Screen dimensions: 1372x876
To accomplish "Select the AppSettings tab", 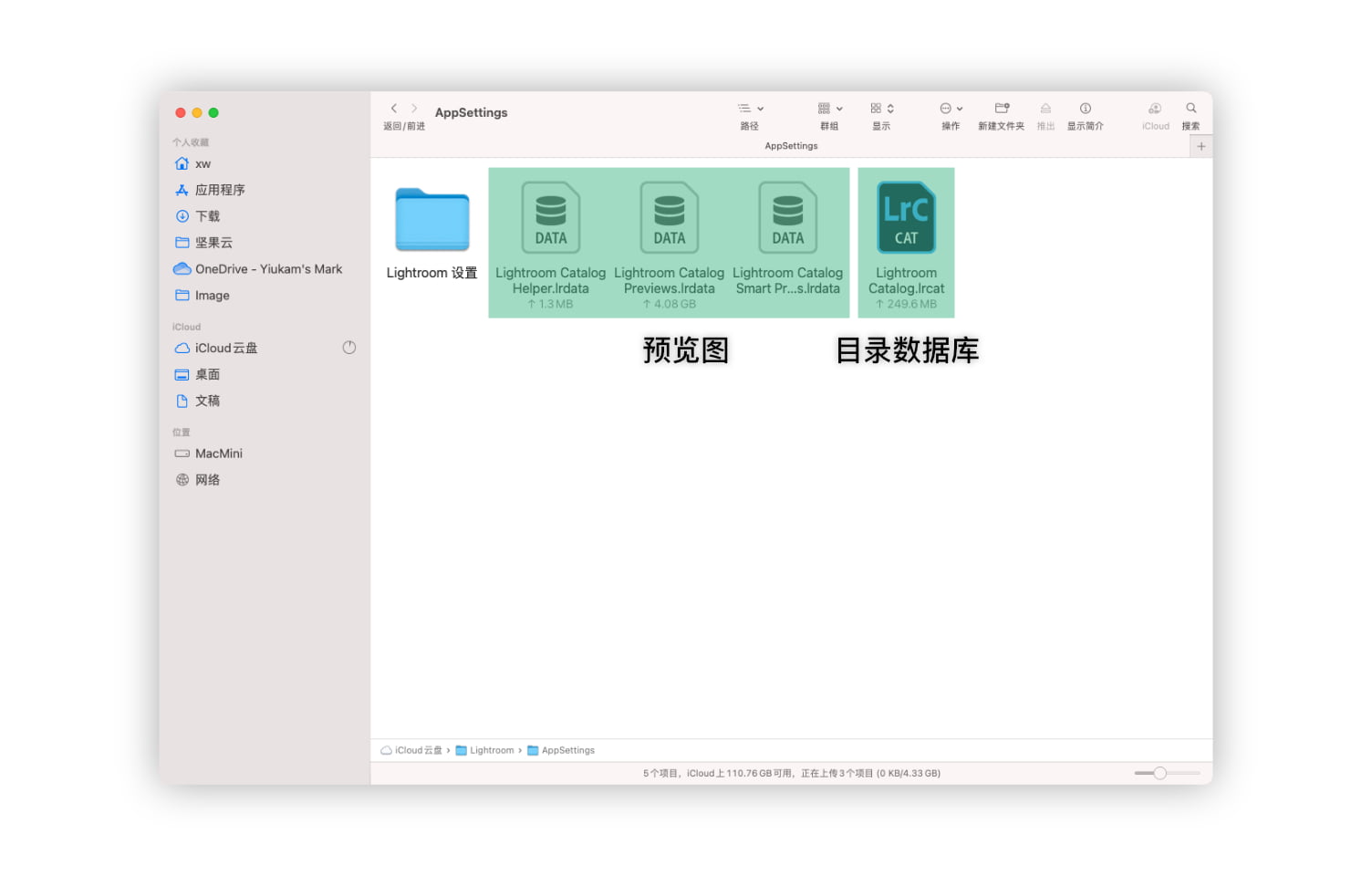I will coord(791,146).
